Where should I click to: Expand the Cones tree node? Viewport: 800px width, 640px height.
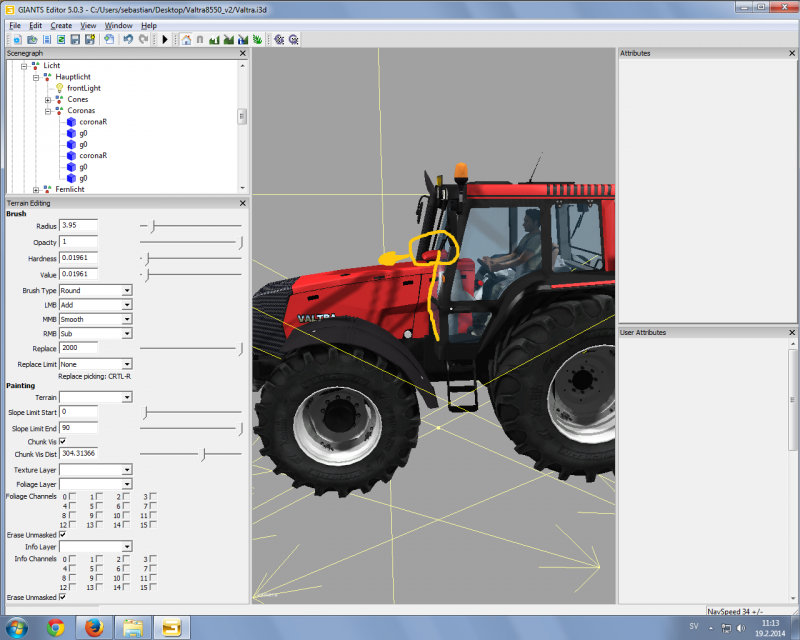coord(48,100)
